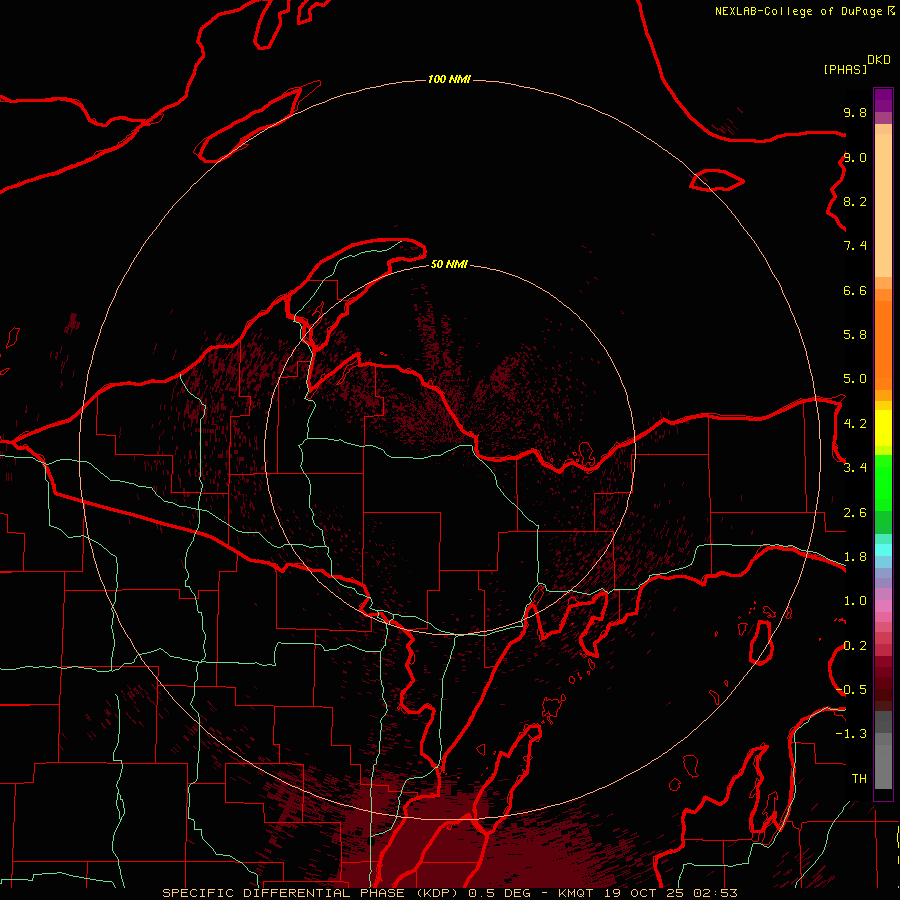The width and height of the screenshot is (900, 900).
Task: Click the 9.0 scale value
Action: 855,157
